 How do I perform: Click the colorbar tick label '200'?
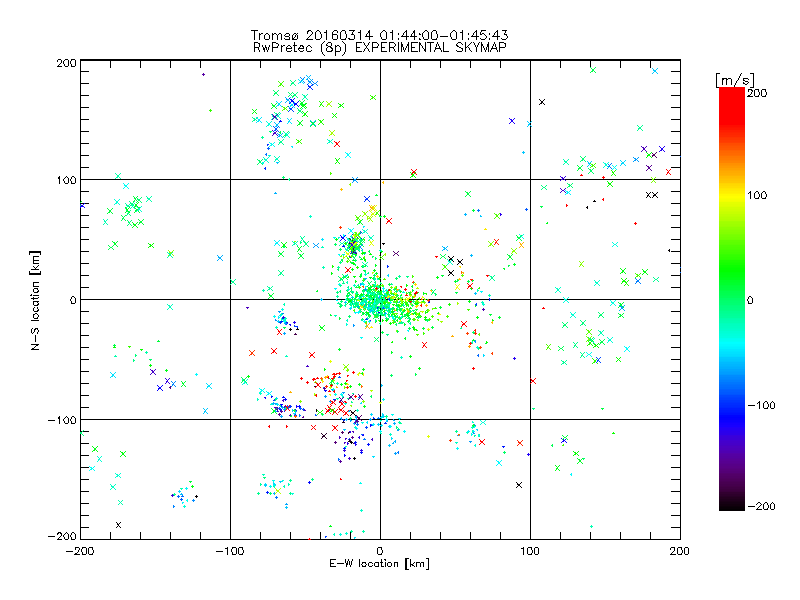(757, 93)
